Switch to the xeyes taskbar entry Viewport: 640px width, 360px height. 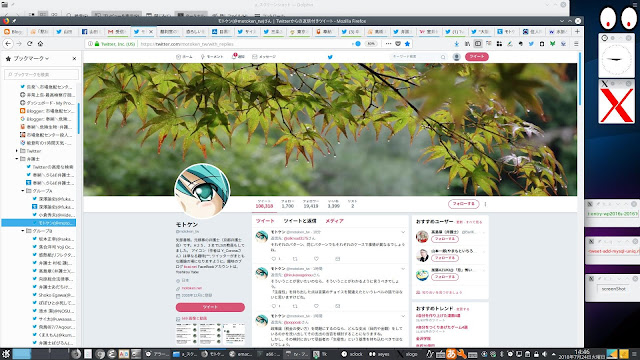pyautogui.click(x=380, y=354)
